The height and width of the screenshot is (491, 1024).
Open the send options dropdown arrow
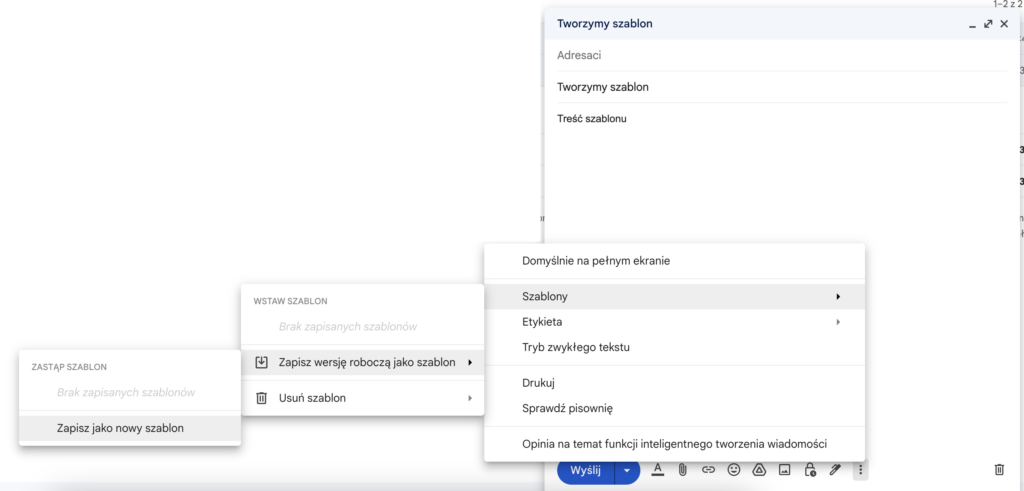coord(627,470)
